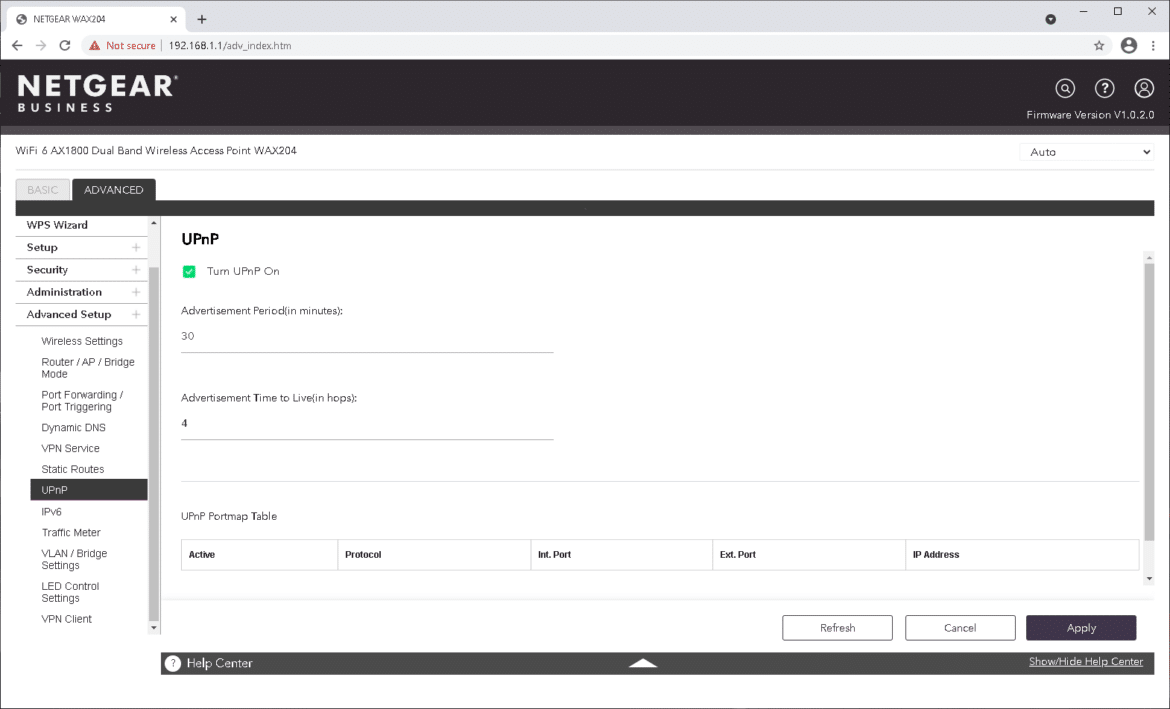Image resolution: width=1170 pixels, height=709 pixels.
Task: Click the Advertisement Period input field
Action: (367, 337)
